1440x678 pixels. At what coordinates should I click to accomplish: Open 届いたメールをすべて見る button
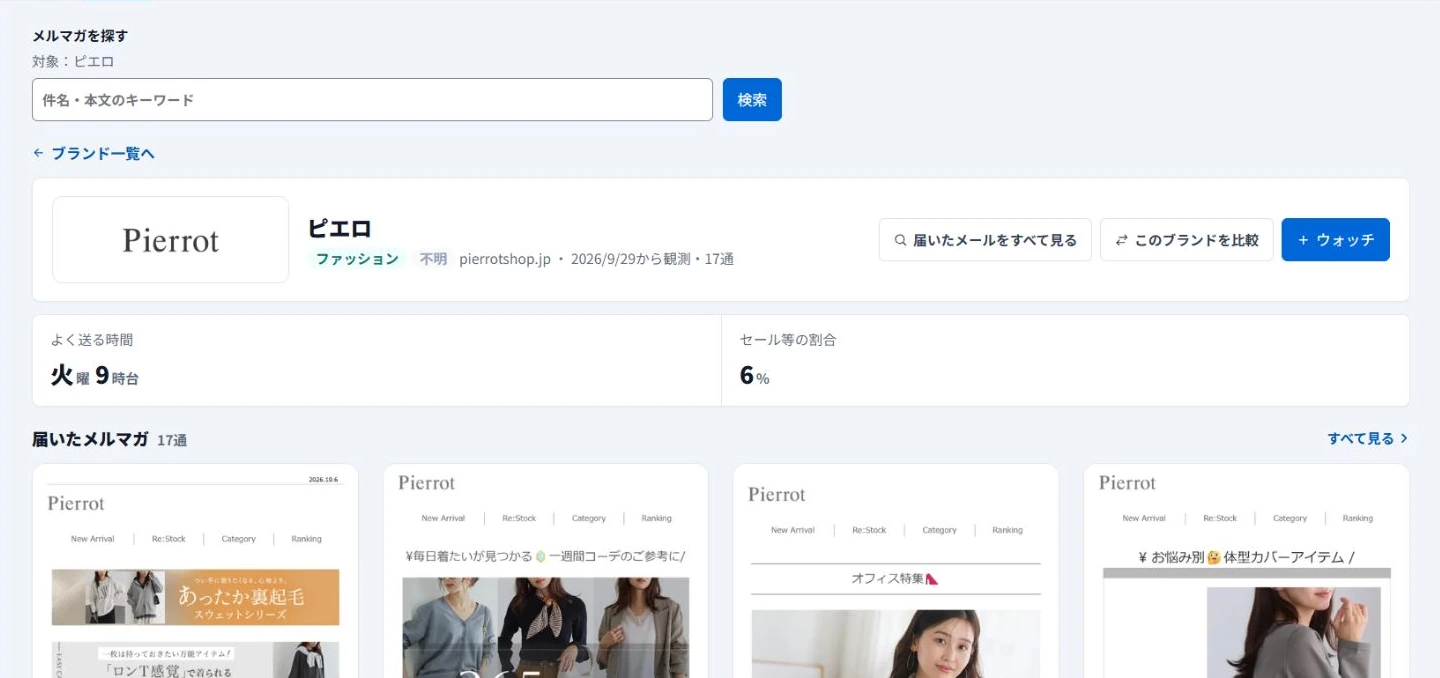pos(985,240)
